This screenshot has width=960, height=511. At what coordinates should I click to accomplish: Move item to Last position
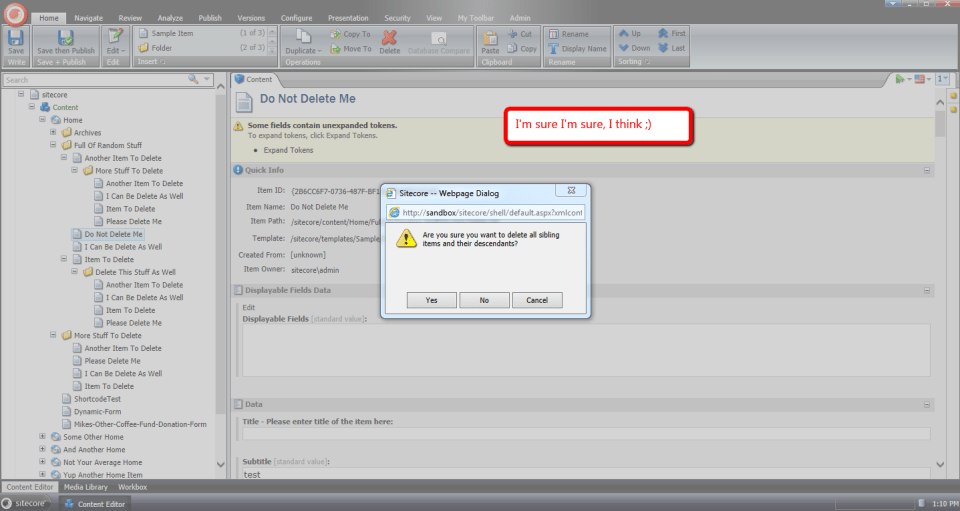pyautogui.click(x=672, y=48)
